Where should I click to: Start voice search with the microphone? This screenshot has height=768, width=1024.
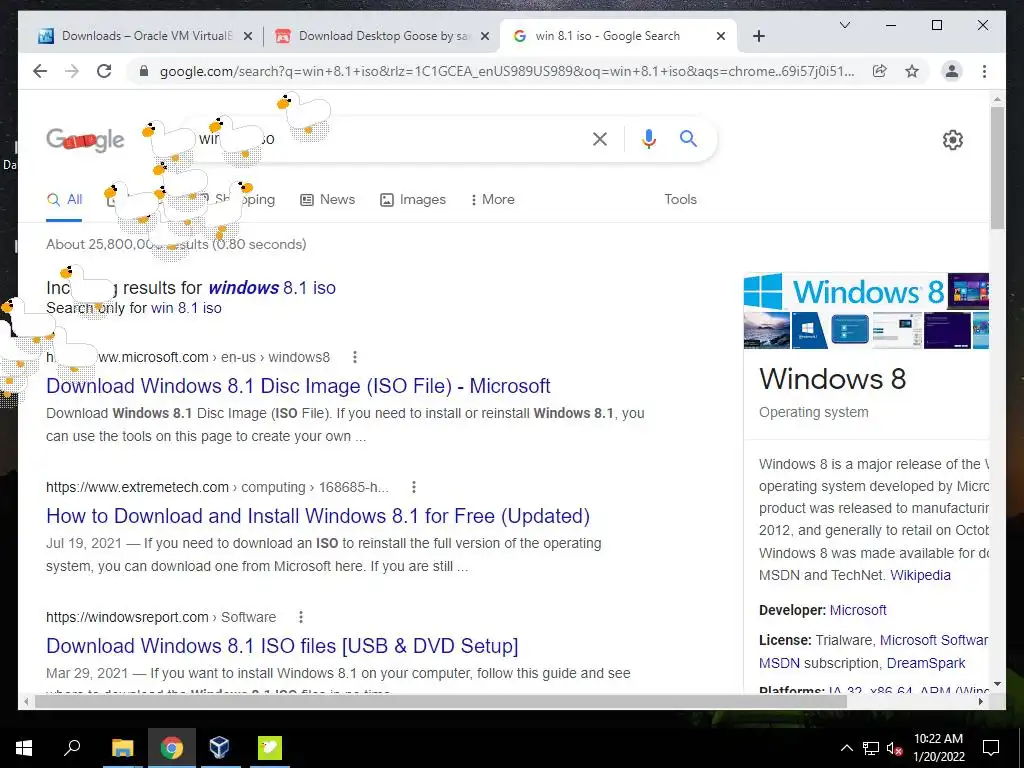648,138
